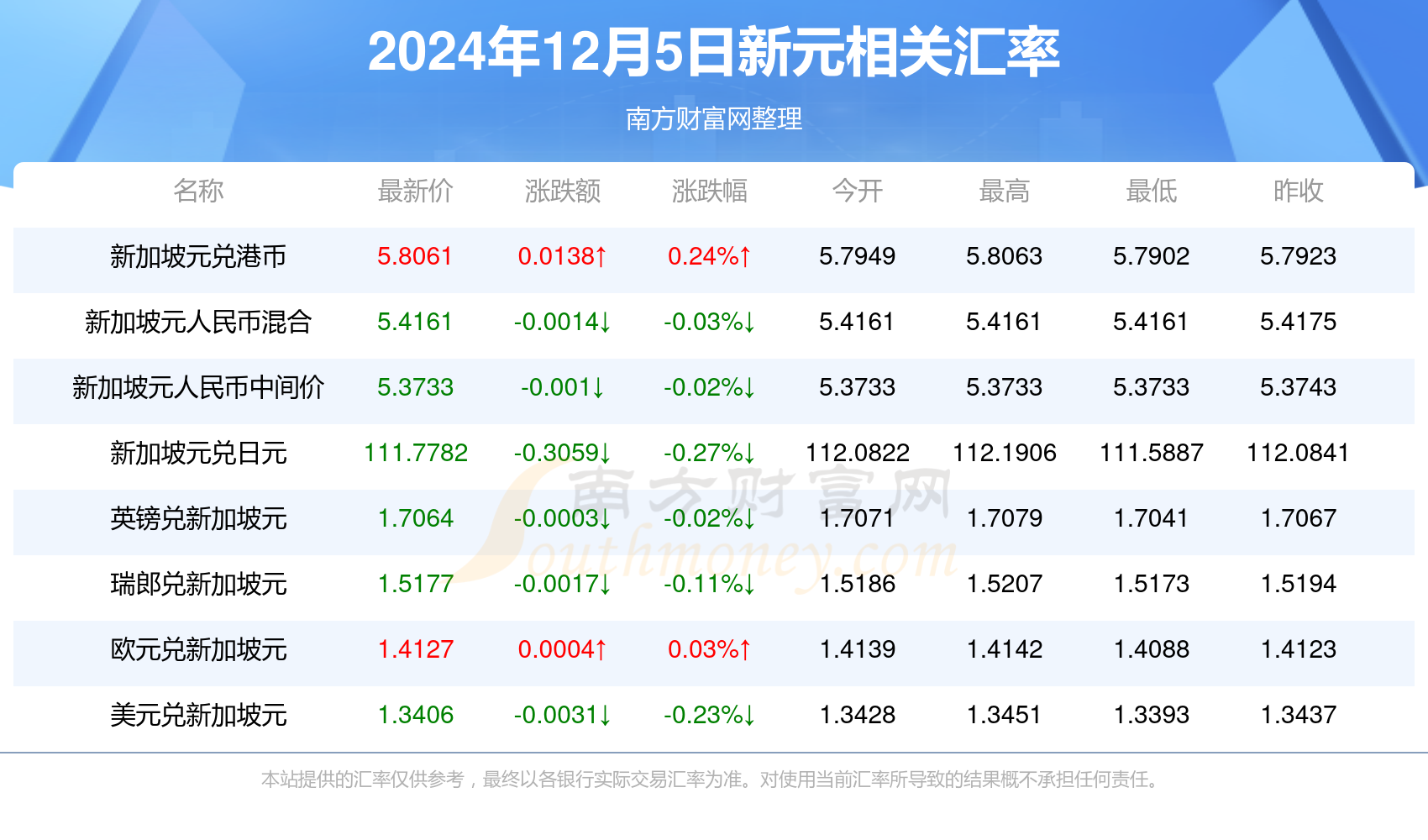Click change amount -0.0014↓
This screenshot has width=1428, height=840.
click(x=563, y=322)
